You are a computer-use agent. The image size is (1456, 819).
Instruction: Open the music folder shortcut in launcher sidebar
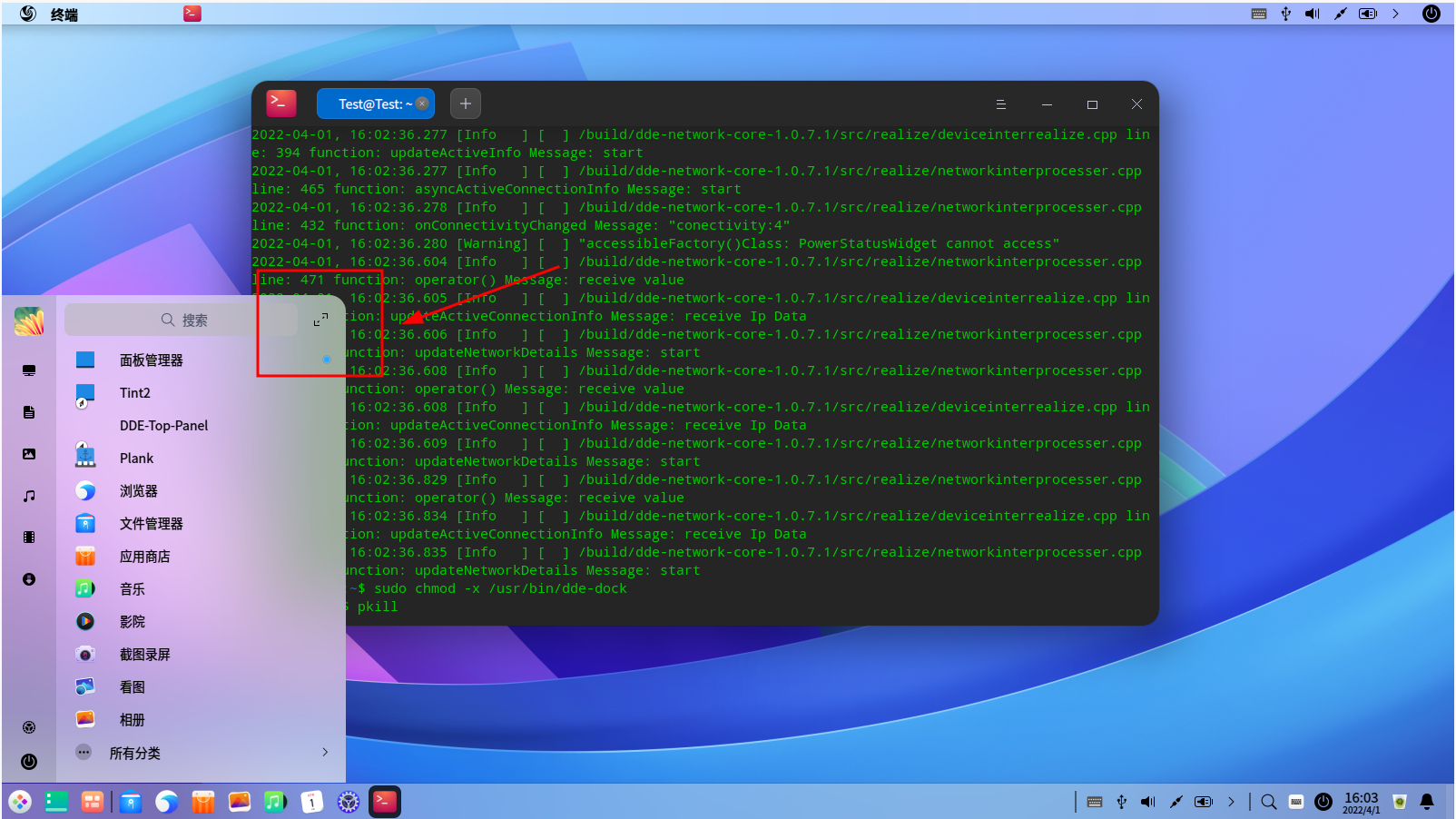click(29, 496)
